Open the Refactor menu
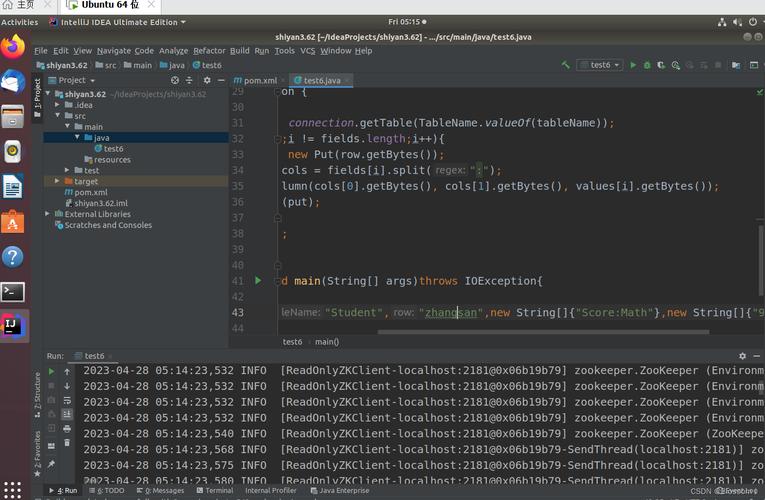 tap(209, 51)
